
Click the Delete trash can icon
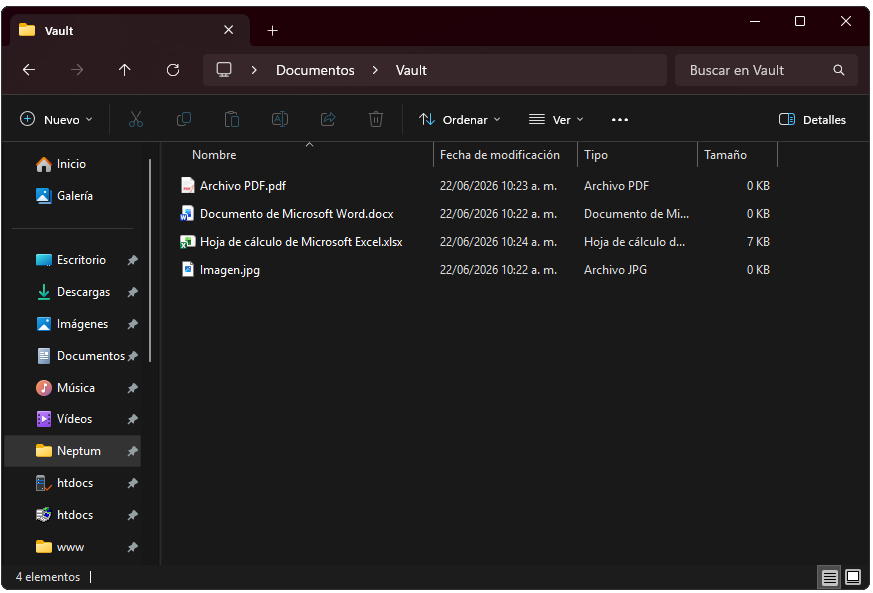tap(376, 119)
